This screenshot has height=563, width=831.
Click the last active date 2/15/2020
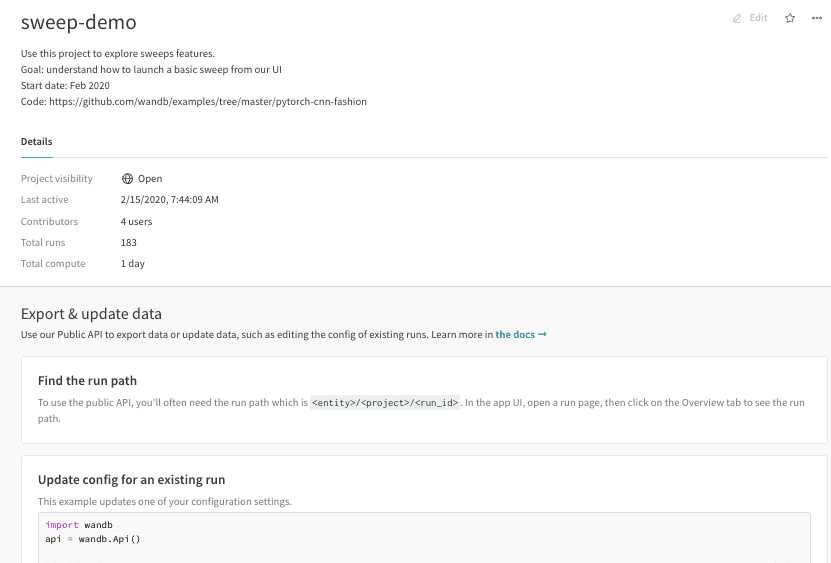click(170, 199)
